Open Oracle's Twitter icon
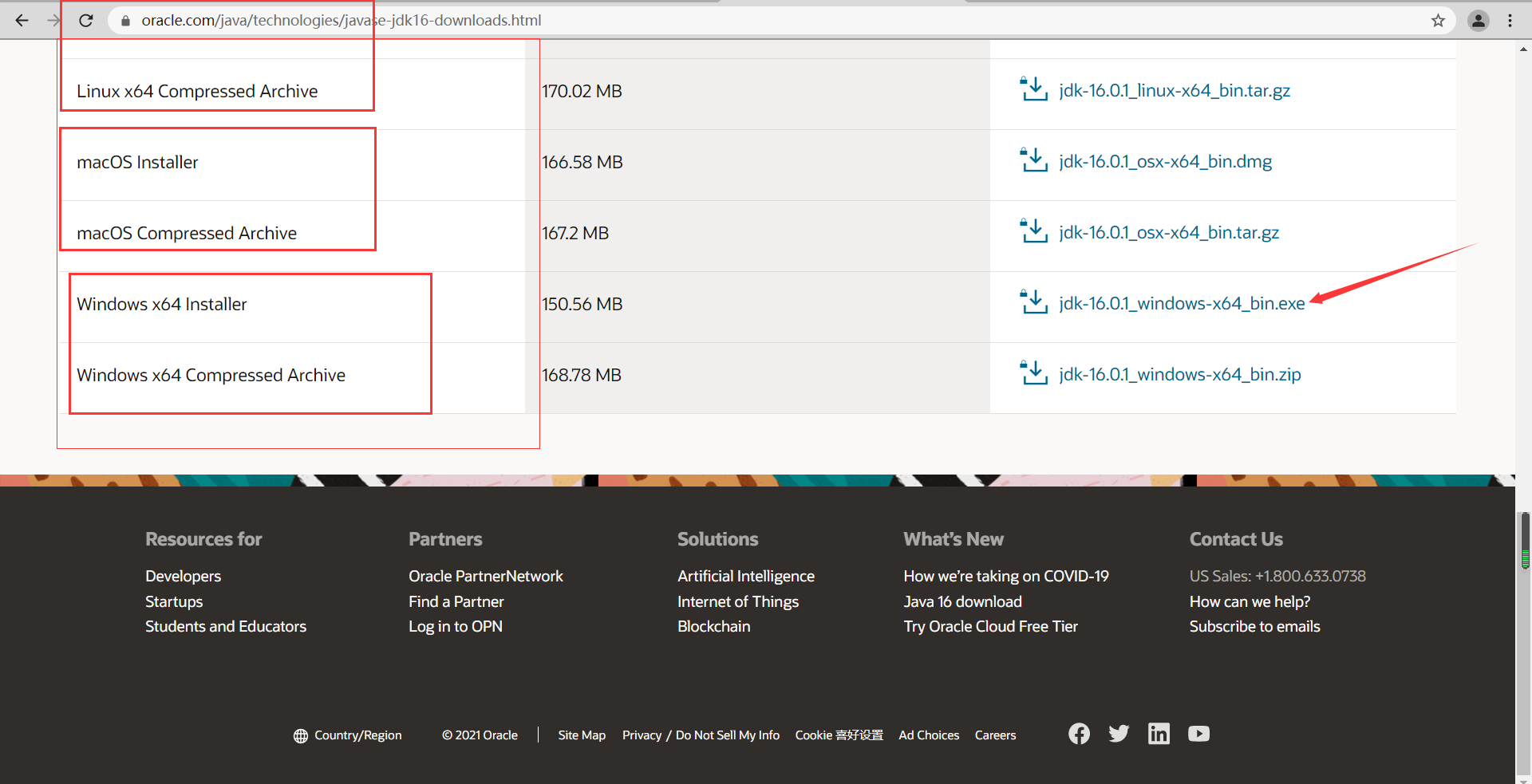 click(1119, 734)
